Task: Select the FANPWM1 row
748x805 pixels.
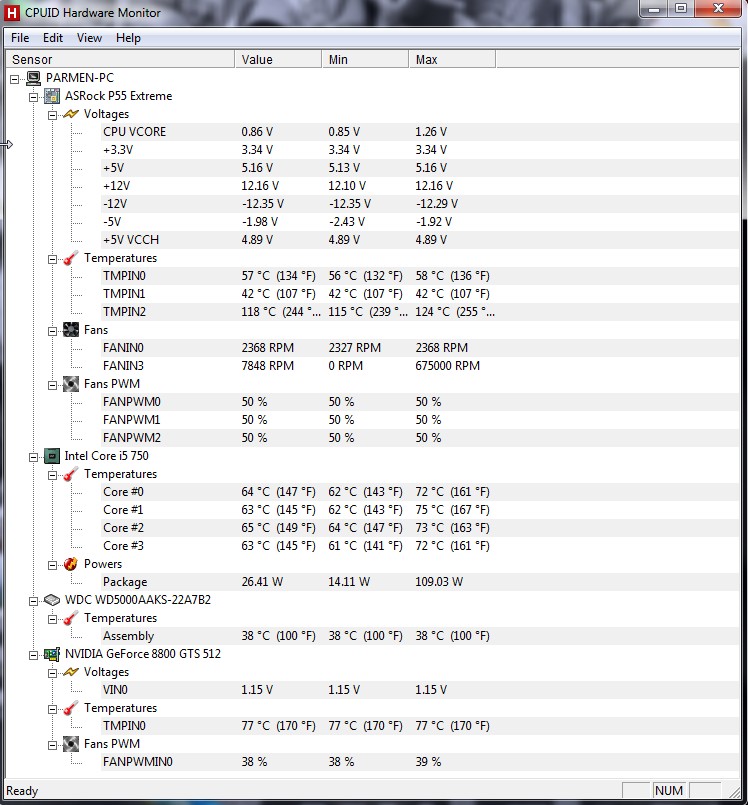Action: click(x=420, y=420)
